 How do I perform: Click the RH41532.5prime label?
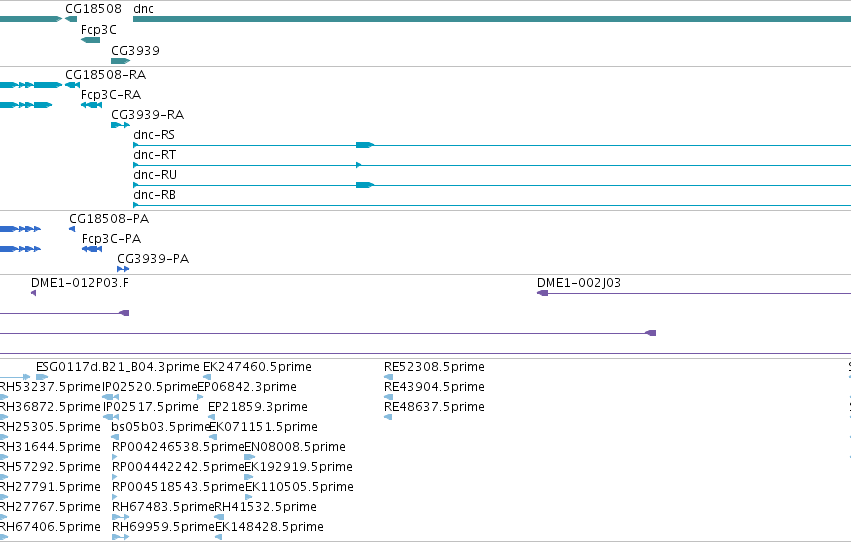click(265, 507)
